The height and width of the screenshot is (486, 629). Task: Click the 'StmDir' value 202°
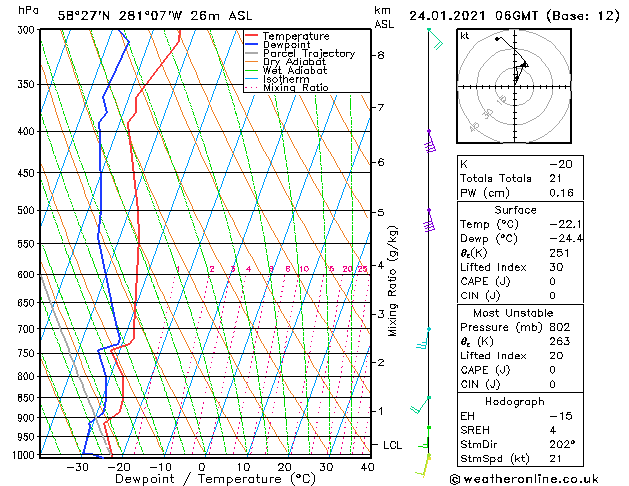[562, 444]
